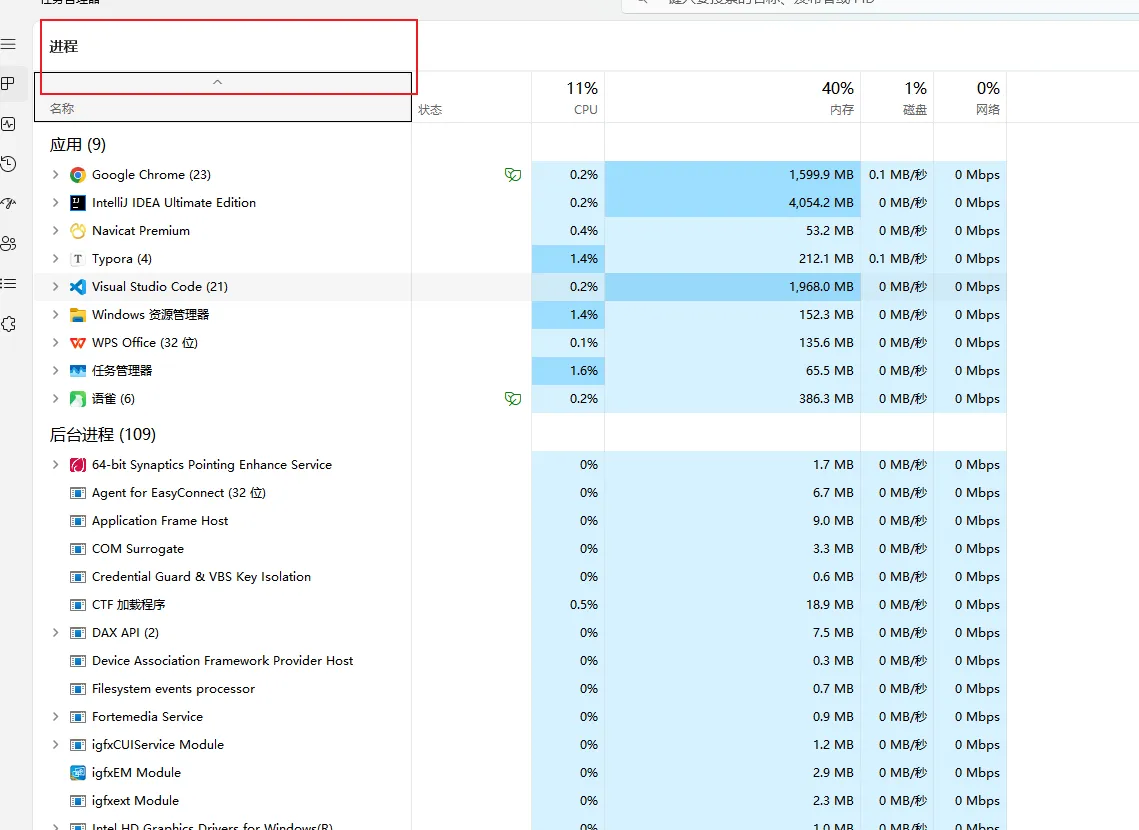Open the Details page sidebar icon
This screenshot has width=1139, height=830.
point(9,283)
